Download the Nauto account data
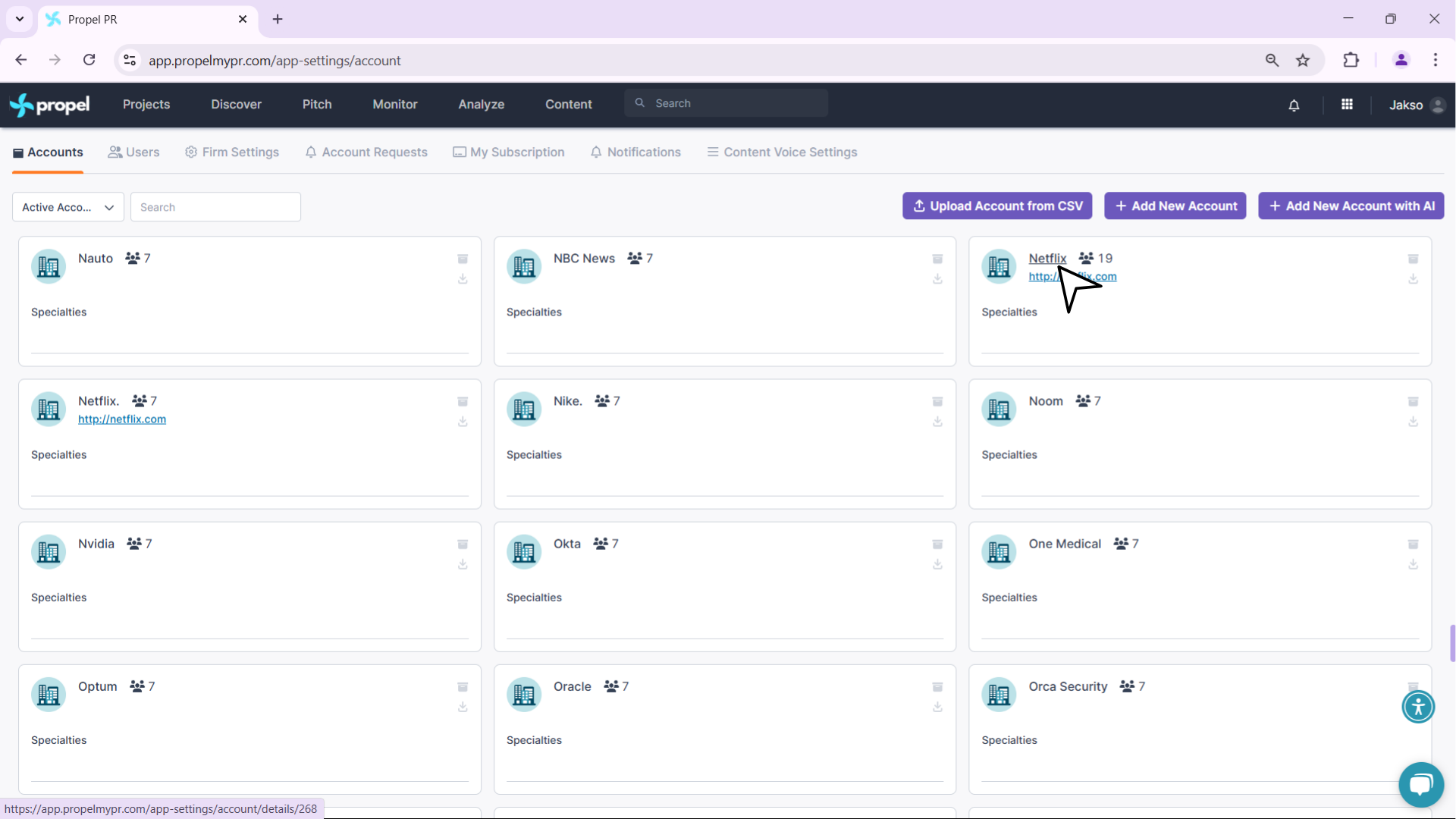 point(463,279)
